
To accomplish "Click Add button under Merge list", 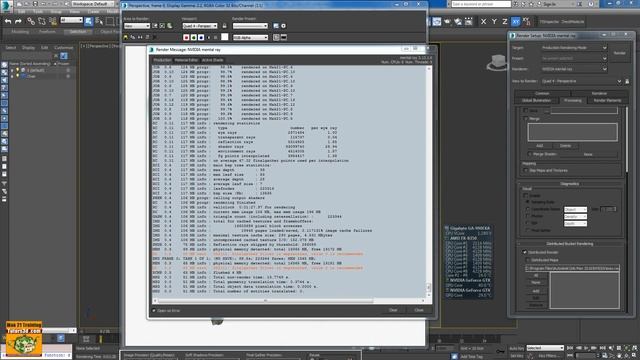I will (x=540, y=146).
